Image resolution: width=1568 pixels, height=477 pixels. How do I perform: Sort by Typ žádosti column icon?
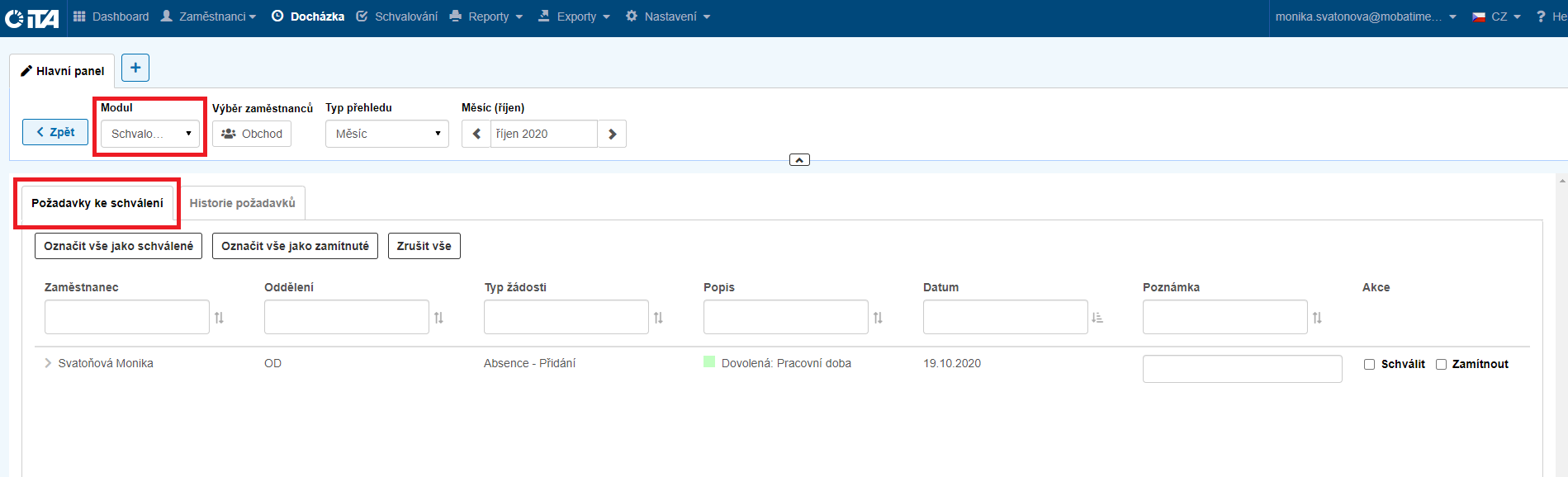(658, 318)
